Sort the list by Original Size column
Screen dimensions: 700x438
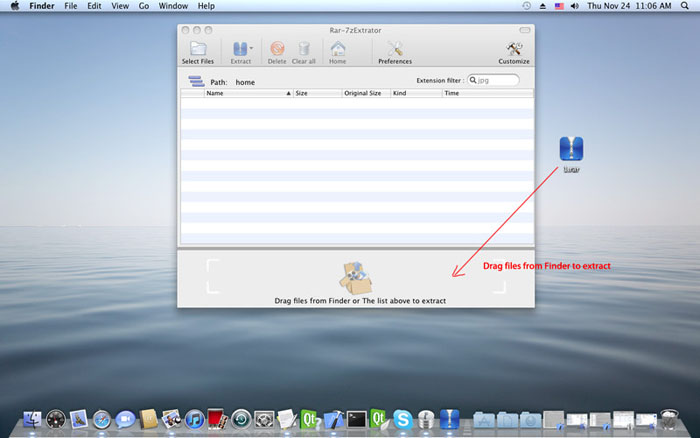364,93
